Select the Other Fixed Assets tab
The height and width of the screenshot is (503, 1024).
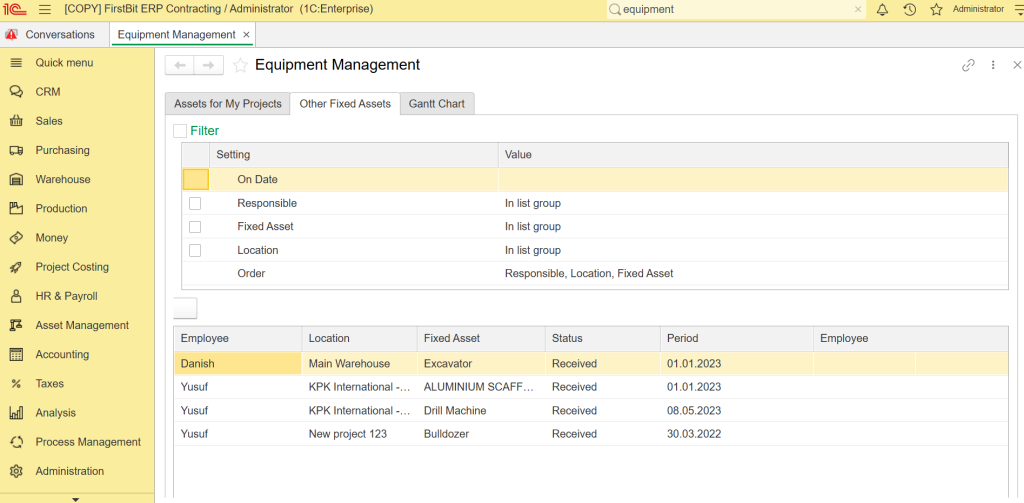point(345,104)
